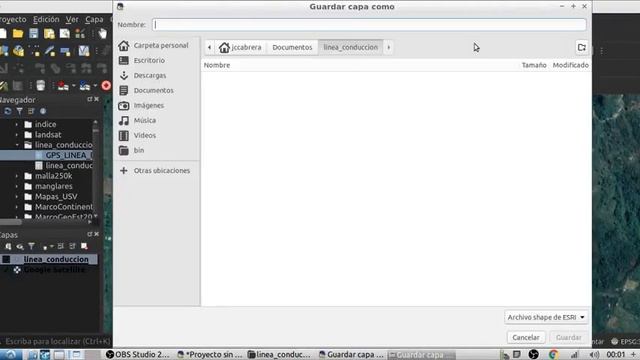Navigate to Documentos in path bar
Image resolution: width=640 pixels, height=360 pixels.
click(292, 47)
